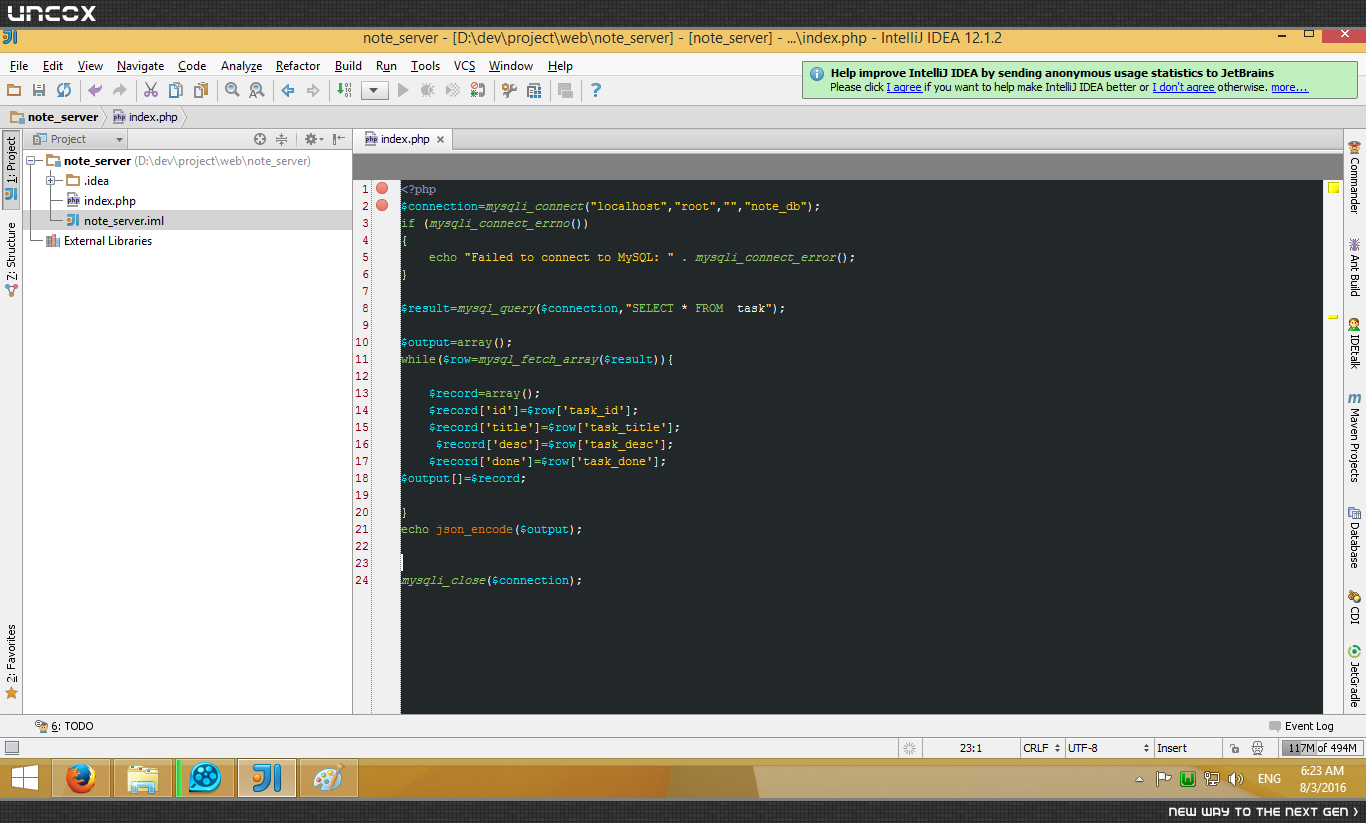This screenshot has width=1366, height=823.
Task: Click note_server in the navigation breadcrumb
Action: [x=62, y=117]
